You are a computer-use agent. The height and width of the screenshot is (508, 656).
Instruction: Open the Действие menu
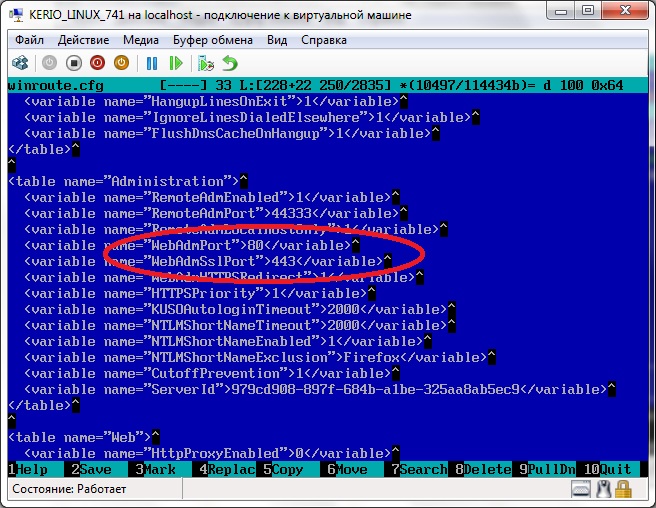tap(83, 40)
